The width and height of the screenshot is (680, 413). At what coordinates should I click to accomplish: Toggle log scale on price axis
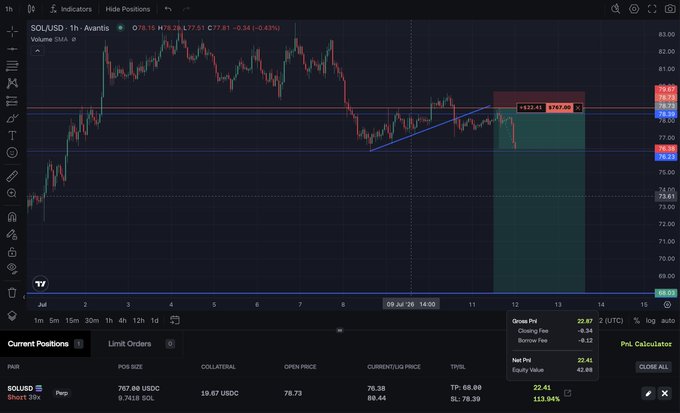pos(651,321)
